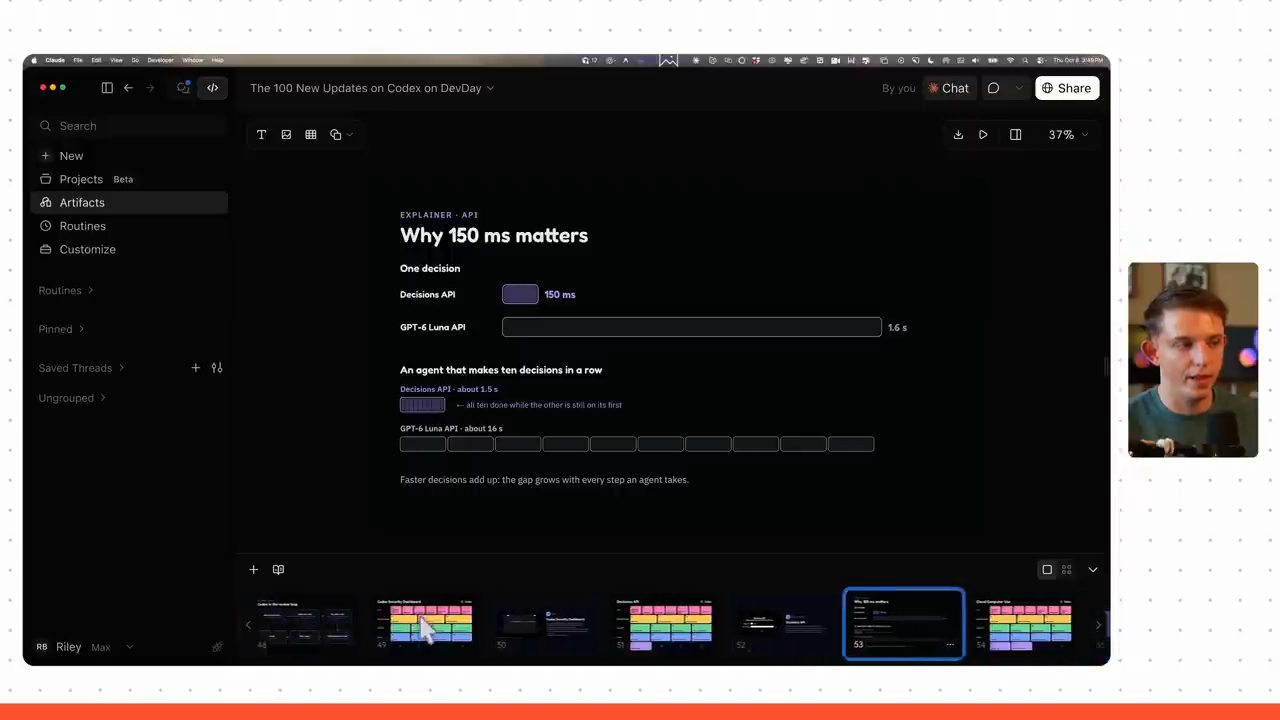Expand the dropdown next to comments icon
The width and height of the screenshot is (1280, 720).
pyautogui.click(x=1019, y=88)
